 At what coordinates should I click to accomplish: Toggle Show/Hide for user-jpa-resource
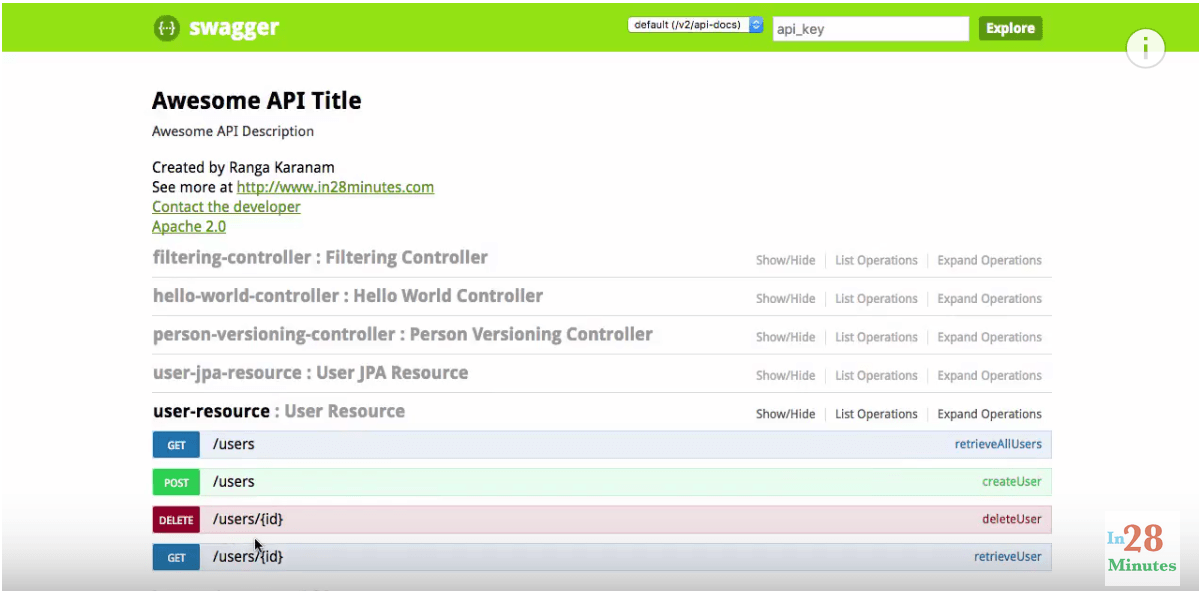pos(785,375)
